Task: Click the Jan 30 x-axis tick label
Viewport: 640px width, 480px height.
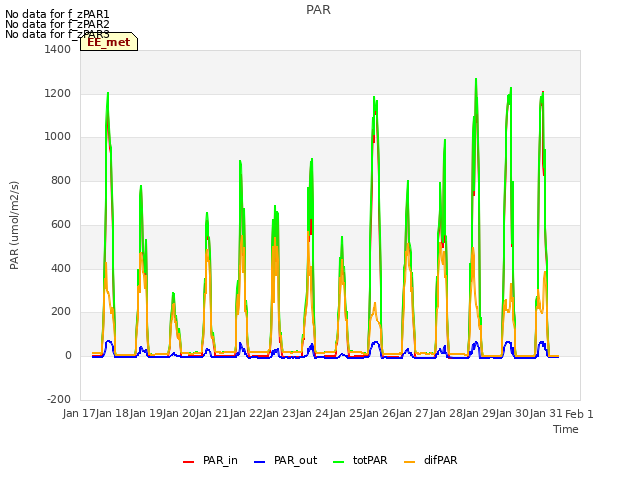Action: tap(513, 413)
